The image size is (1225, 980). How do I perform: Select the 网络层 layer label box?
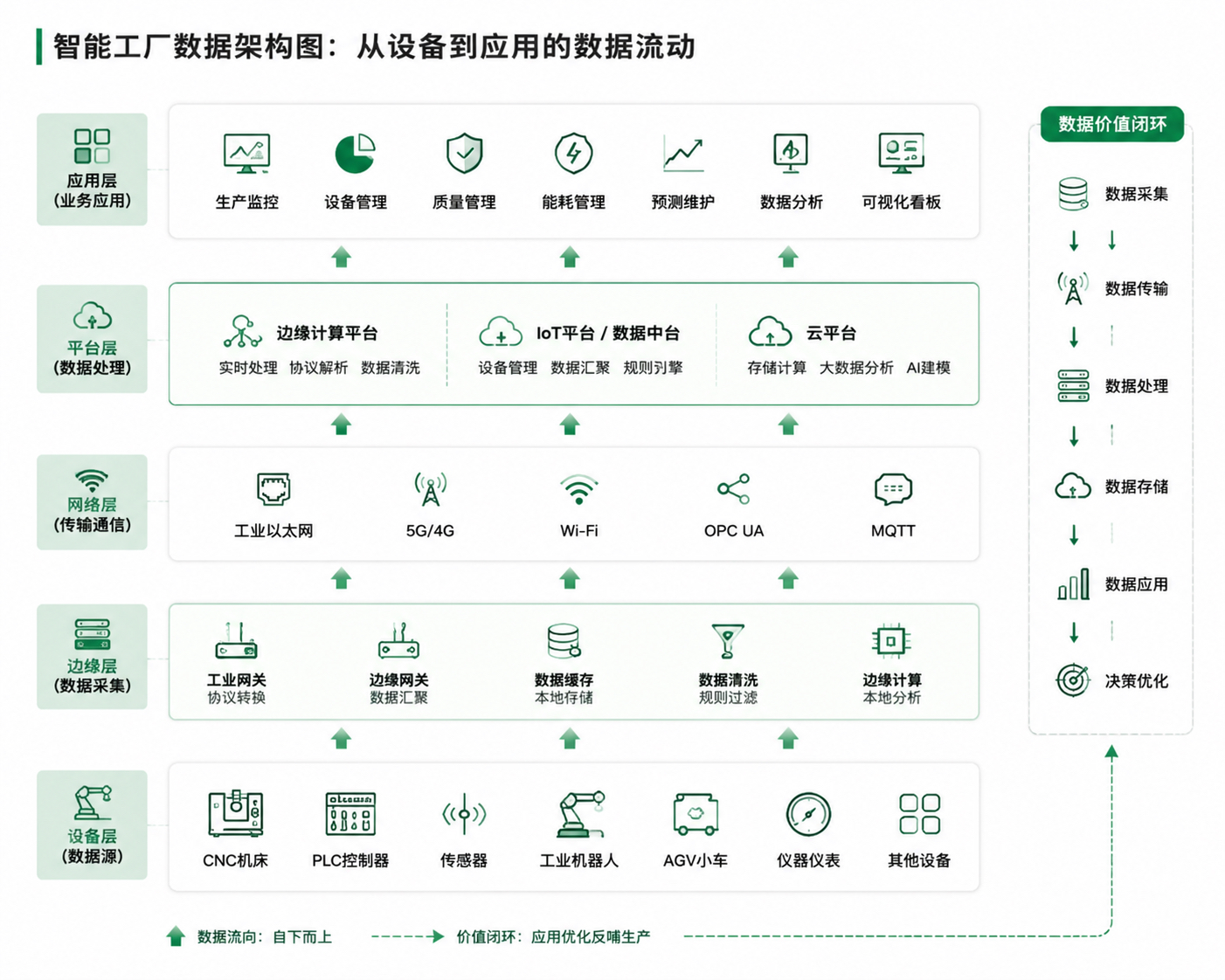pos(92,502)
